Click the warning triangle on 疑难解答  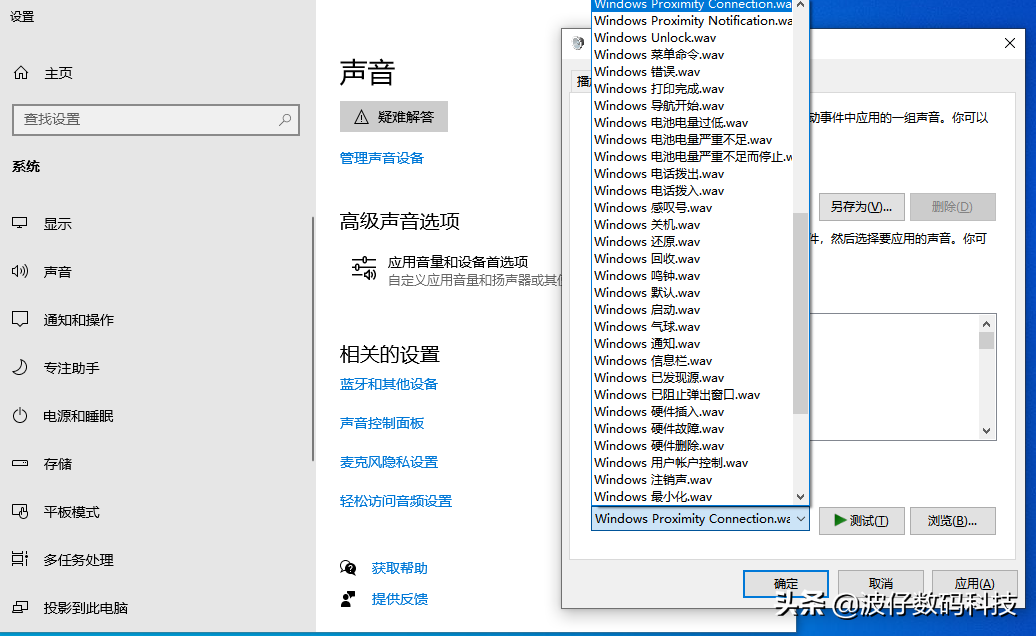tap(361, 117)
